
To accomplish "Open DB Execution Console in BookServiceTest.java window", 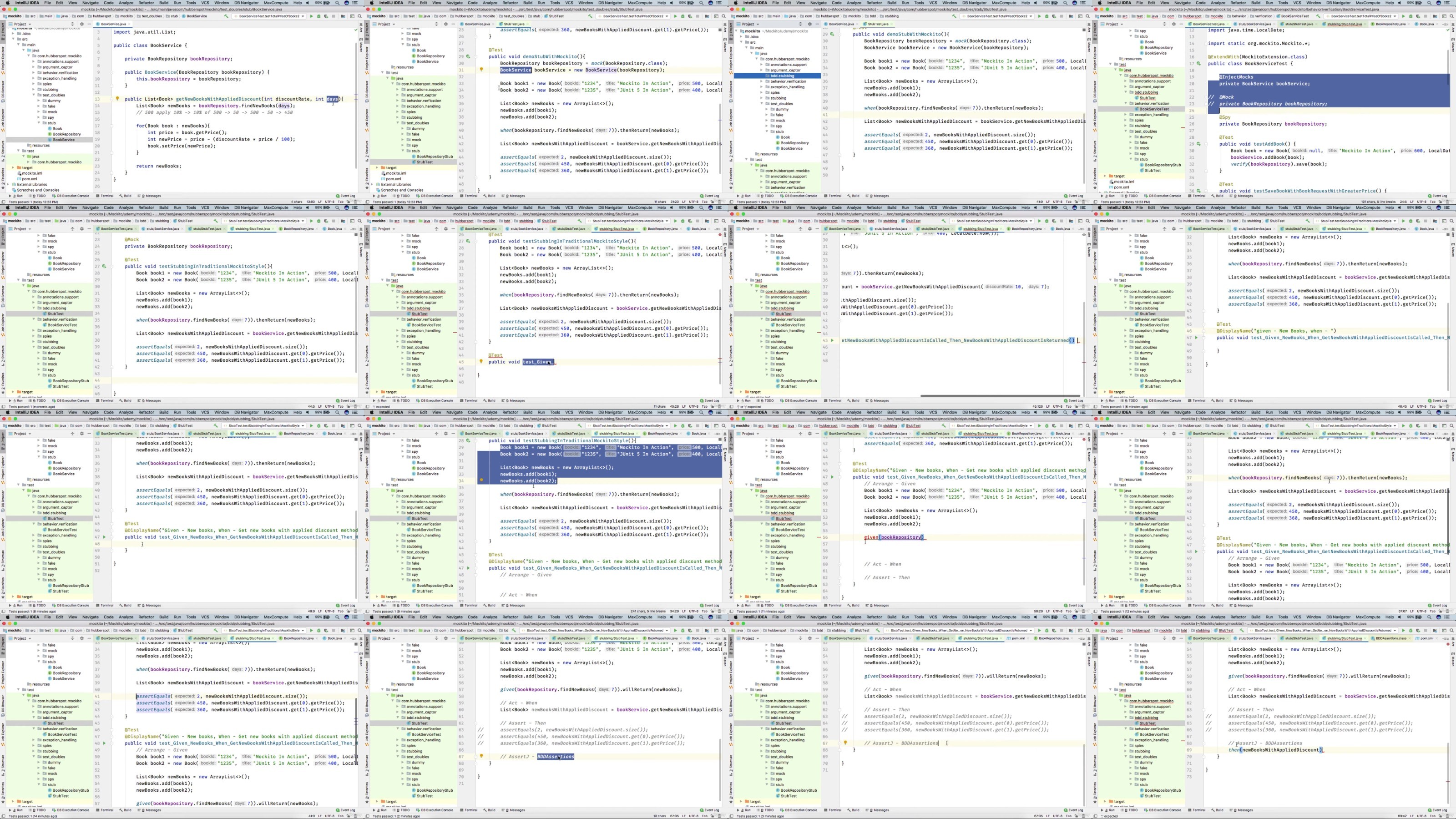I will 1163,196.
